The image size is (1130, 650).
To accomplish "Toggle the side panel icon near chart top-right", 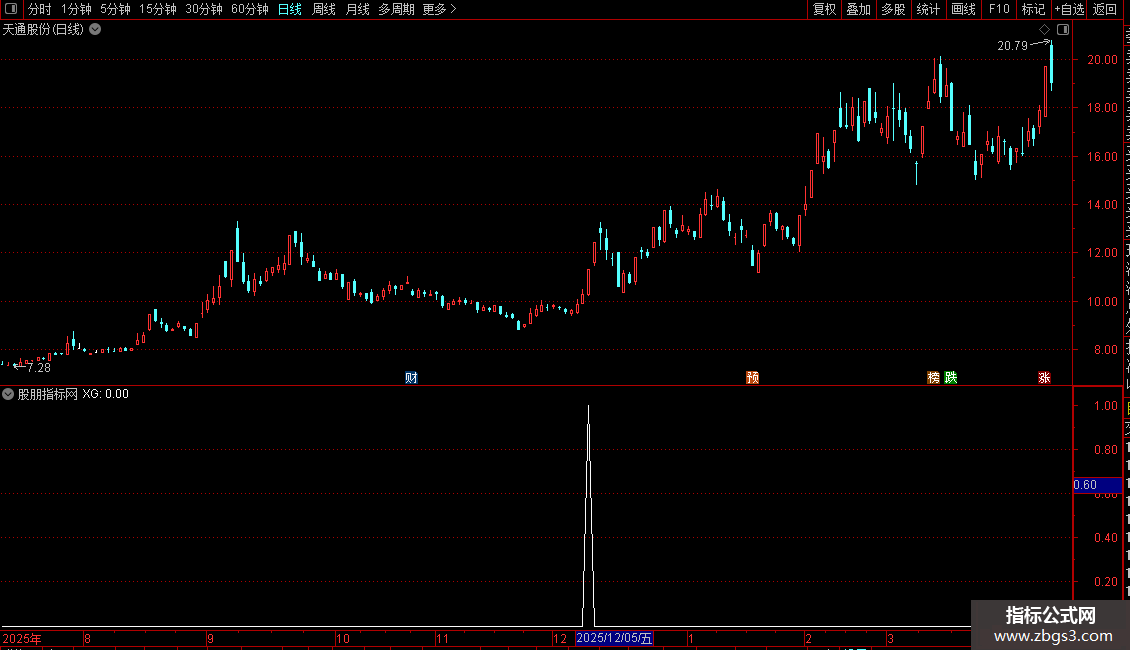I will click(1063, 30).
